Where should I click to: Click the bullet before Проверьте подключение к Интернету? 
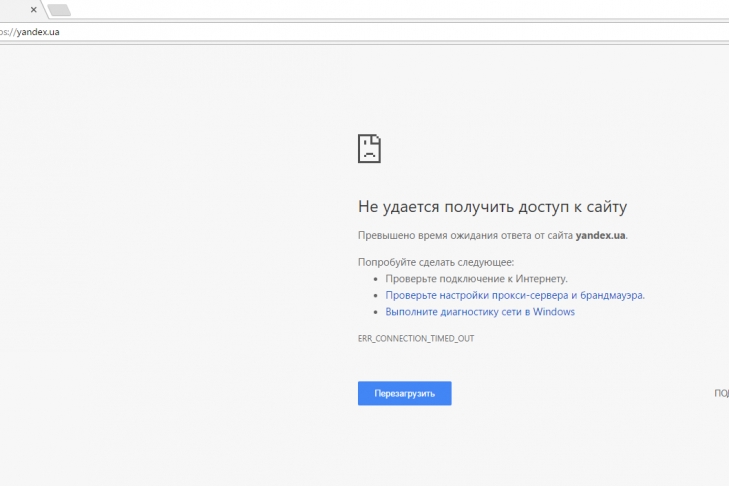(376, 279)
